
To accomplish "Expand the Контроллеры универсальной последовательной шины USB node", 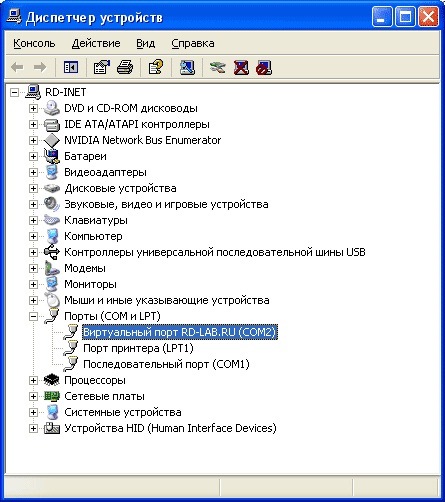I will click(x=33, y=252).
